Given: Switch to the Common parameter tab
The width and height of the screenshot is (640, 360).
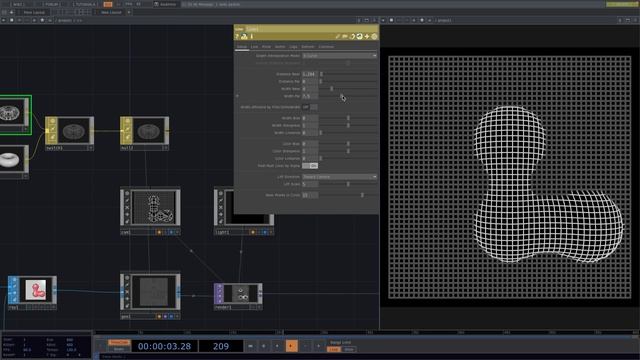Looking at the screenshot, I should pos(326,47).
